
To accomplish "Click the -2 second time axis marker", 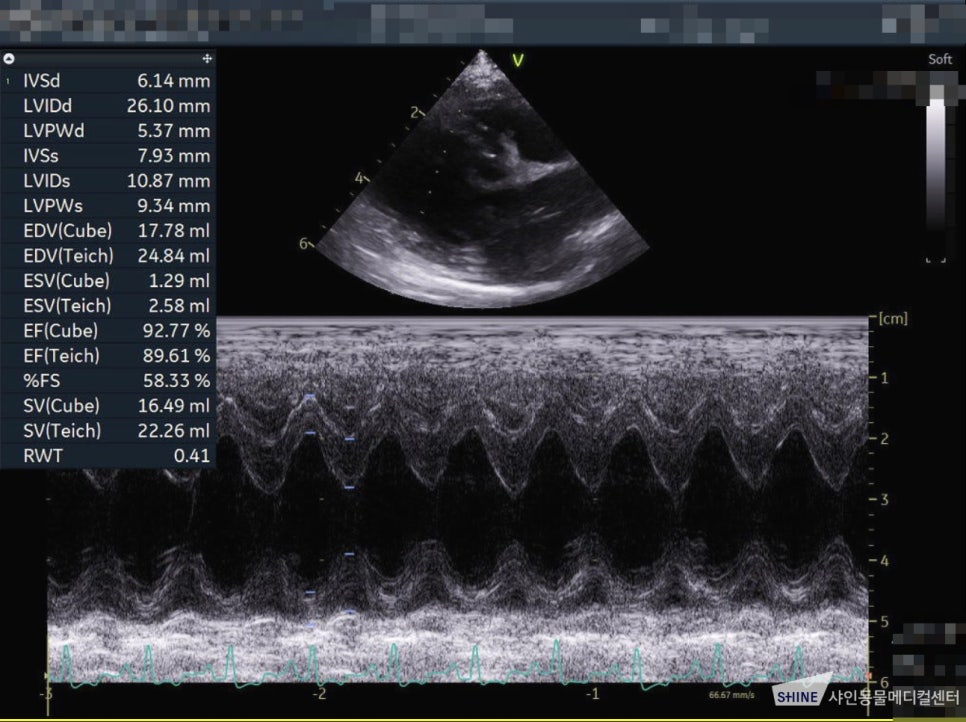I will pos(319,694).
